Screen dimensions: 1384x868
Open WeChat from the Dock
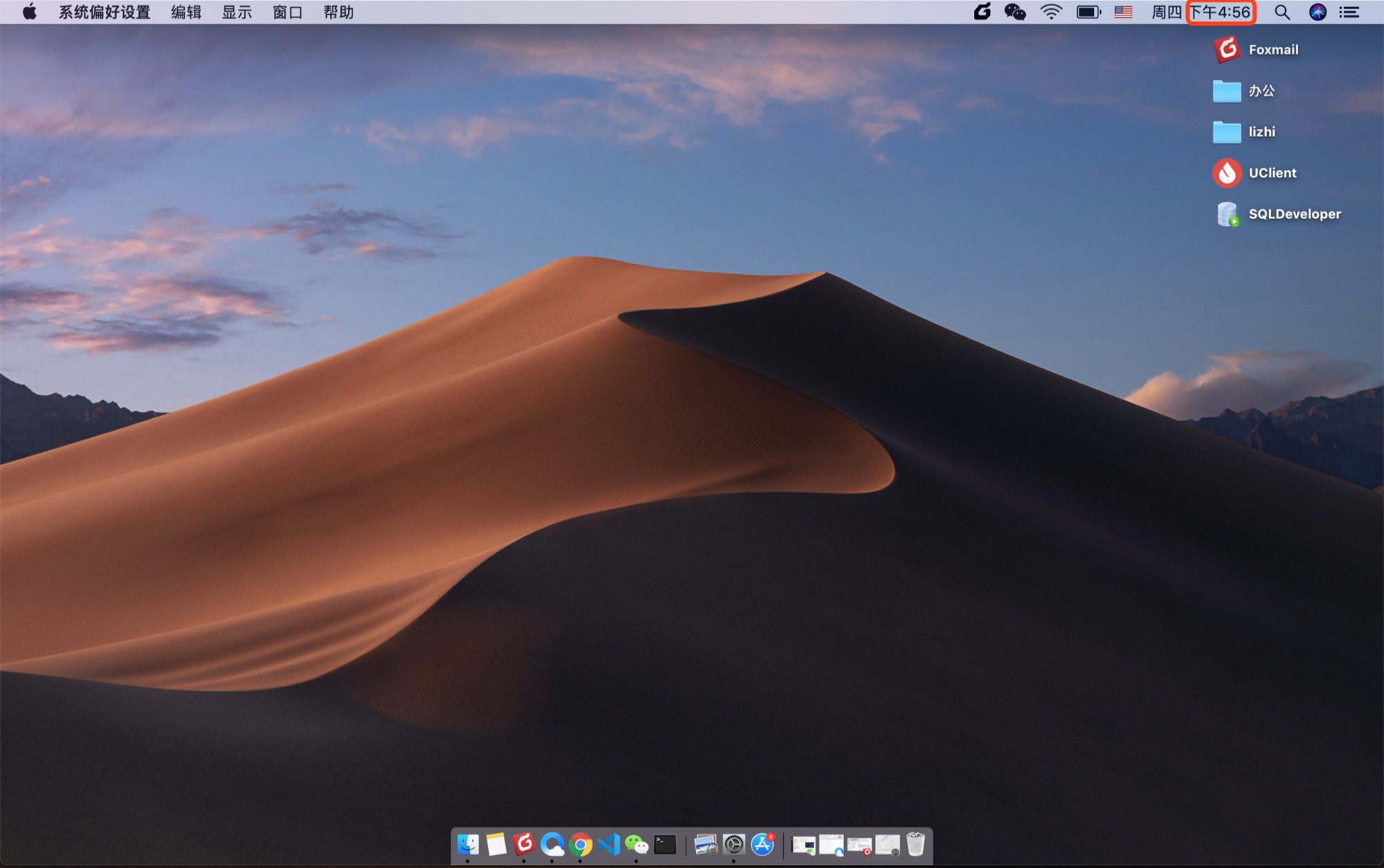click(x=637, y=844)
